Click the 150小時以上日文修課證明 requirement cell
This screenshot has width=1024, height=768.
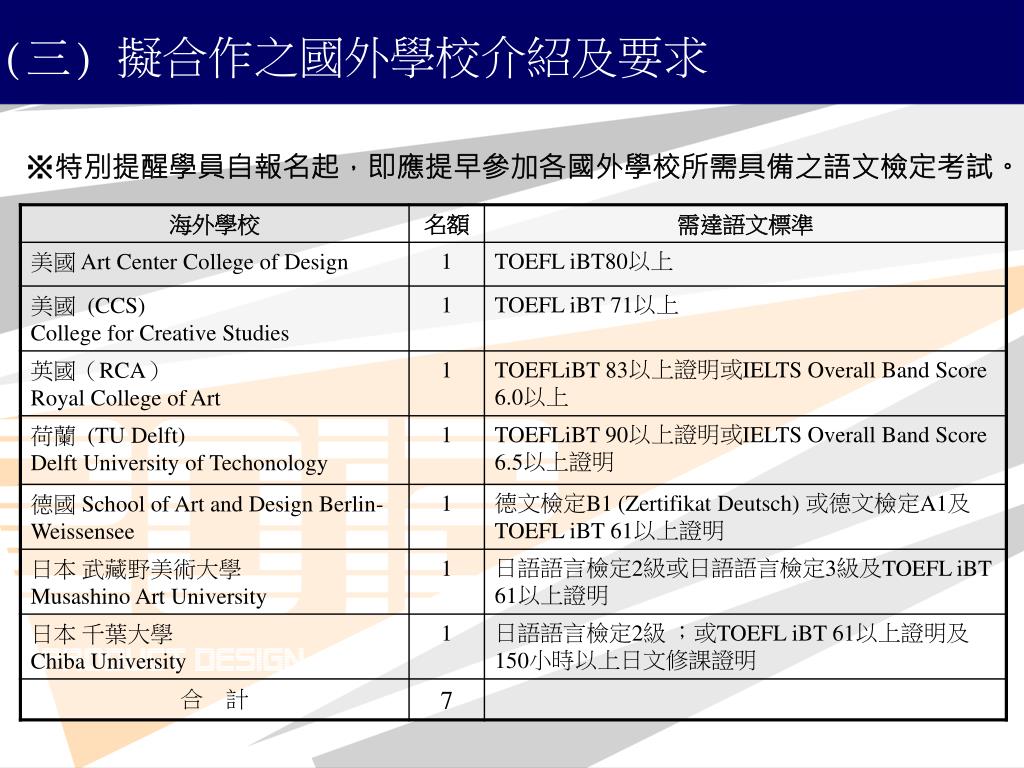click(744, 647)
